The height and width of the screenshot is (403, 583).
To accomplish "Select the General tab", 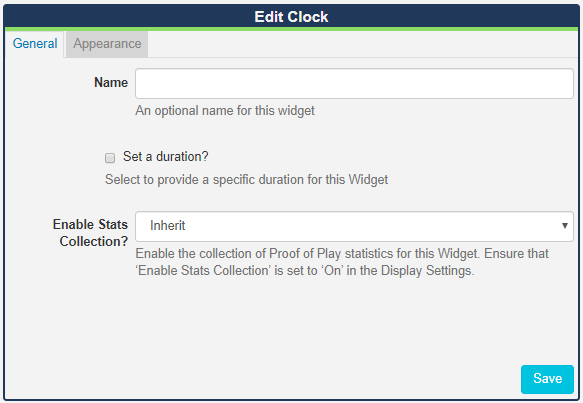I will click(x=35, y=44).
